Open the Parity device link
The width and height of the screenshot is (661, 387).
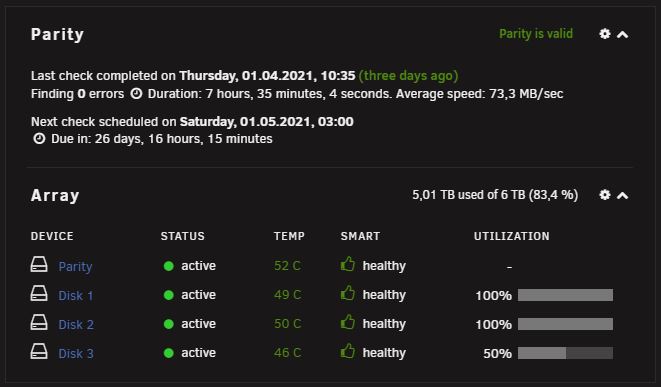(x=75, y=266)
